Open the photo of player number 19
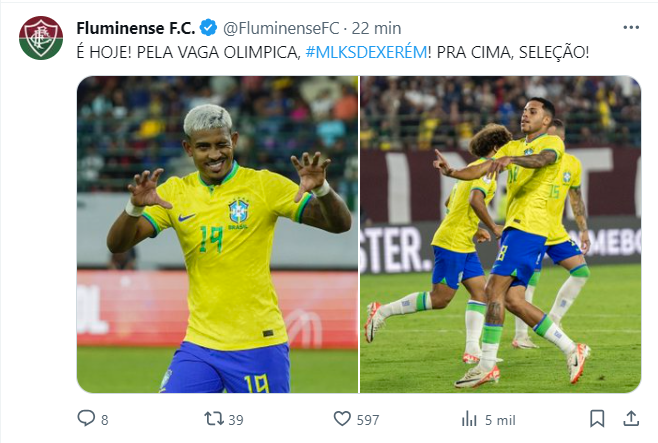The image size is (658, 443). coord(217,234)
